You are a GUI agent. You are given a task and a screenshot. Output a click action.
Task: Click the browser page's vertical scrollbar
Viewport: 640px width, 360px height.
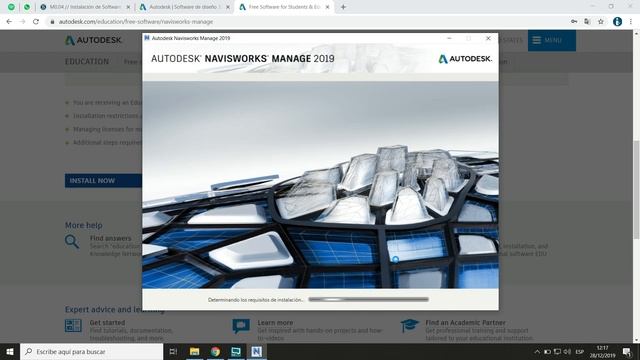pos(636,189)
